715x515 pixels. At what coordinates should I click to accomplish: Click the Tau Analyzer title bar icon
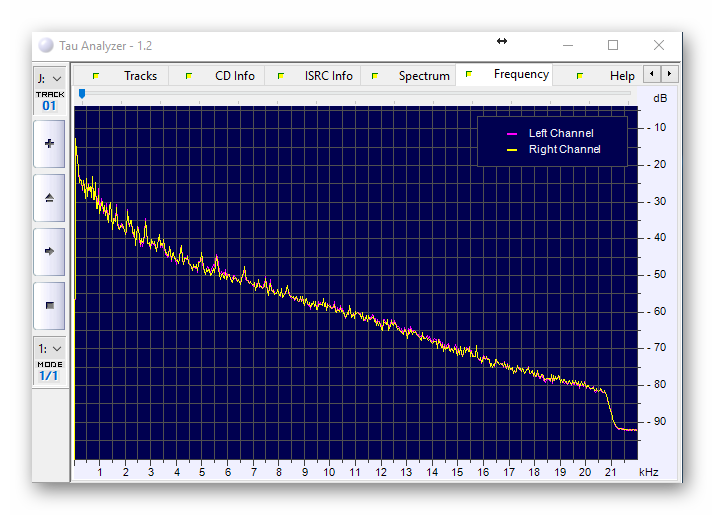point(46,46)
